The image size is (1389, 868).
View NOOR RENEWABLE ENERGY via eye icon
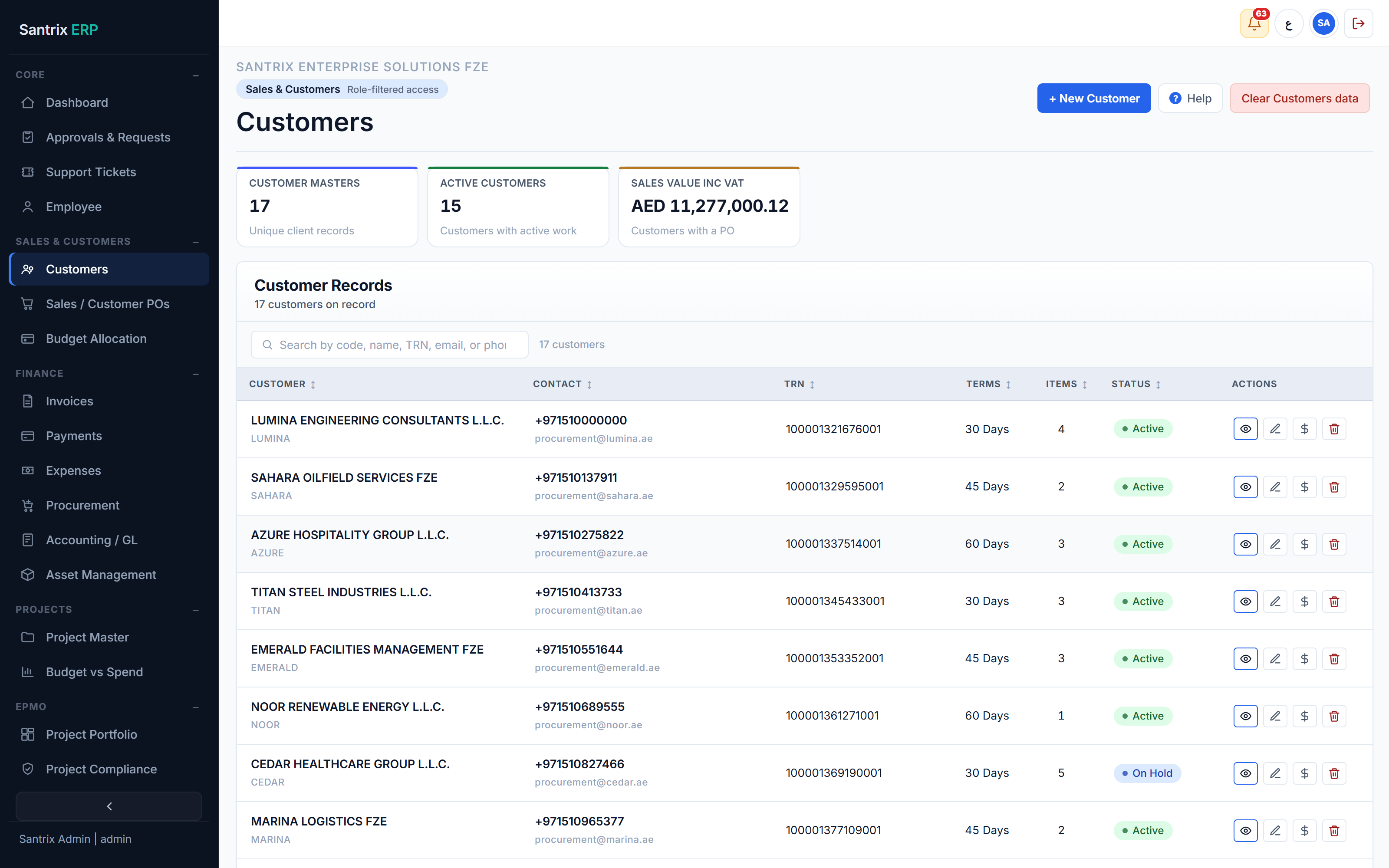point(1245,716)
